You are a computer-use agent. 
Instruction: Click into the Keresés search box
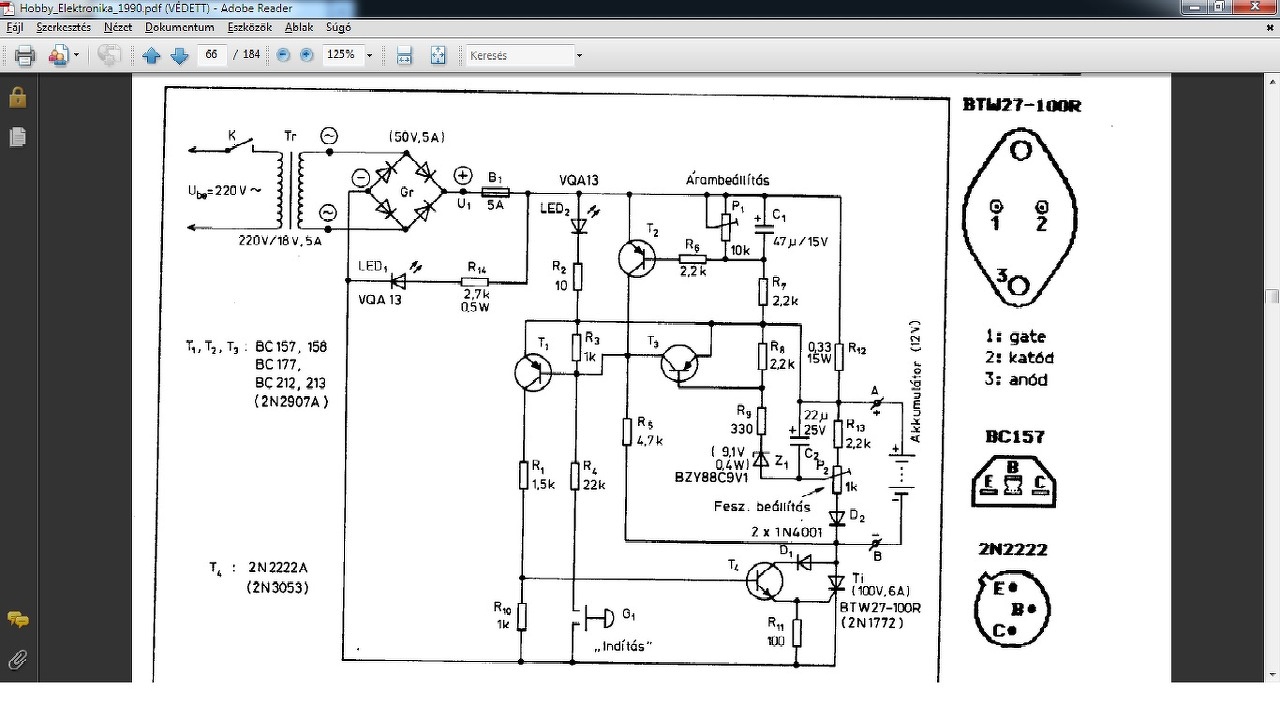tap(518, 56)
